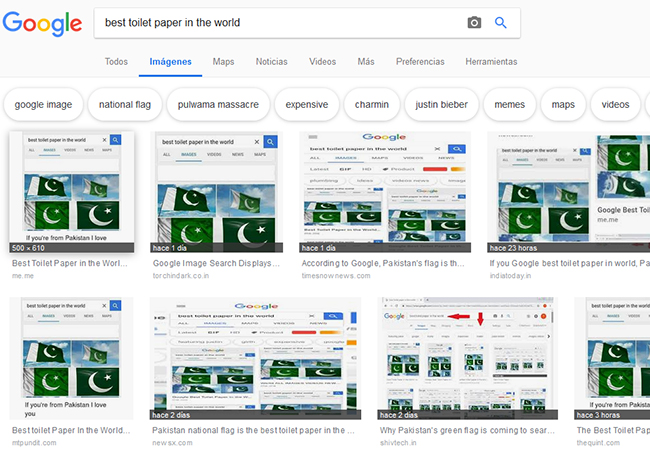
Task: Click 'Google Image Search Displays...' title
Action: tap(216, 263)
